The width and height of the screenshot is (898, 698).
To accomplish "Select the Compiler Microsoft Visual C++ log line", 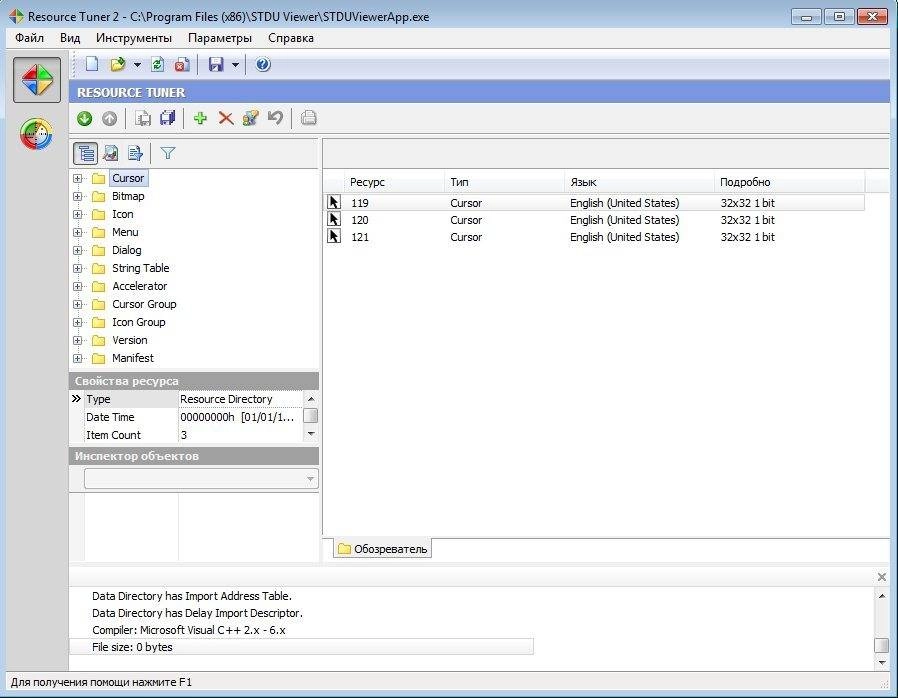I will 188,630.
